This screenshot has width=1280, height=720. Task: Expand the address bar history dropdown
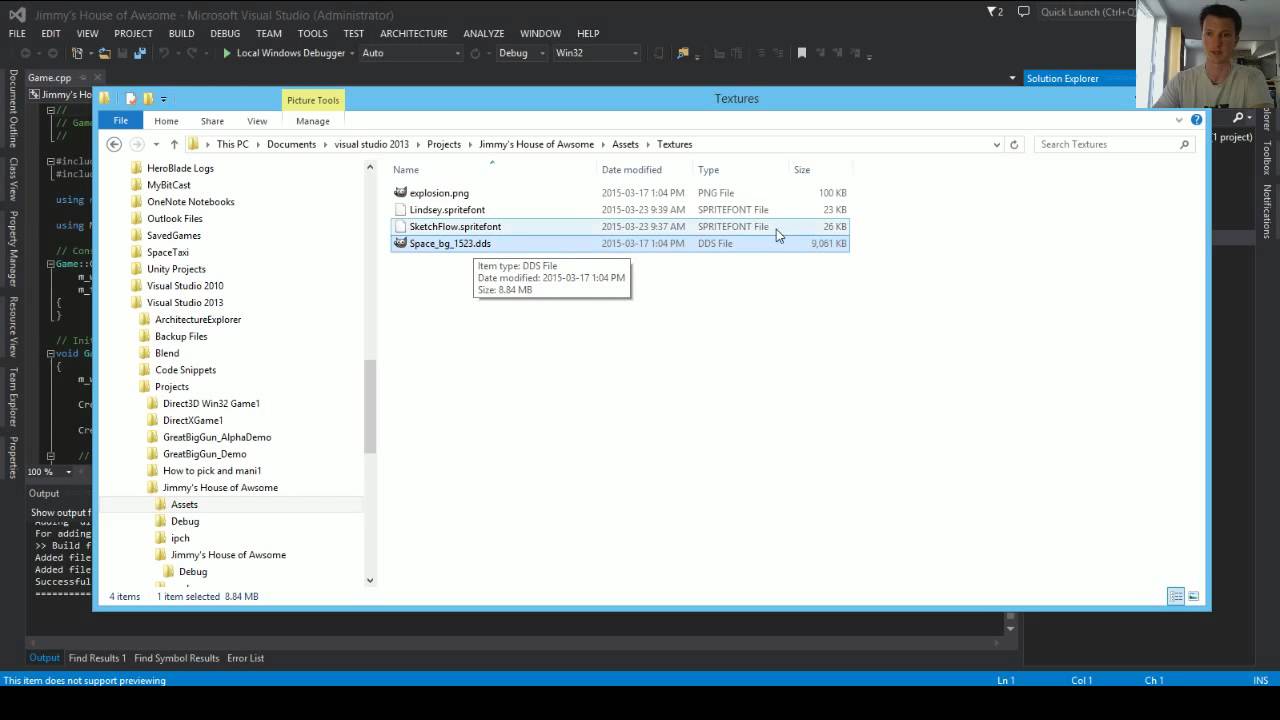(996, 144)
